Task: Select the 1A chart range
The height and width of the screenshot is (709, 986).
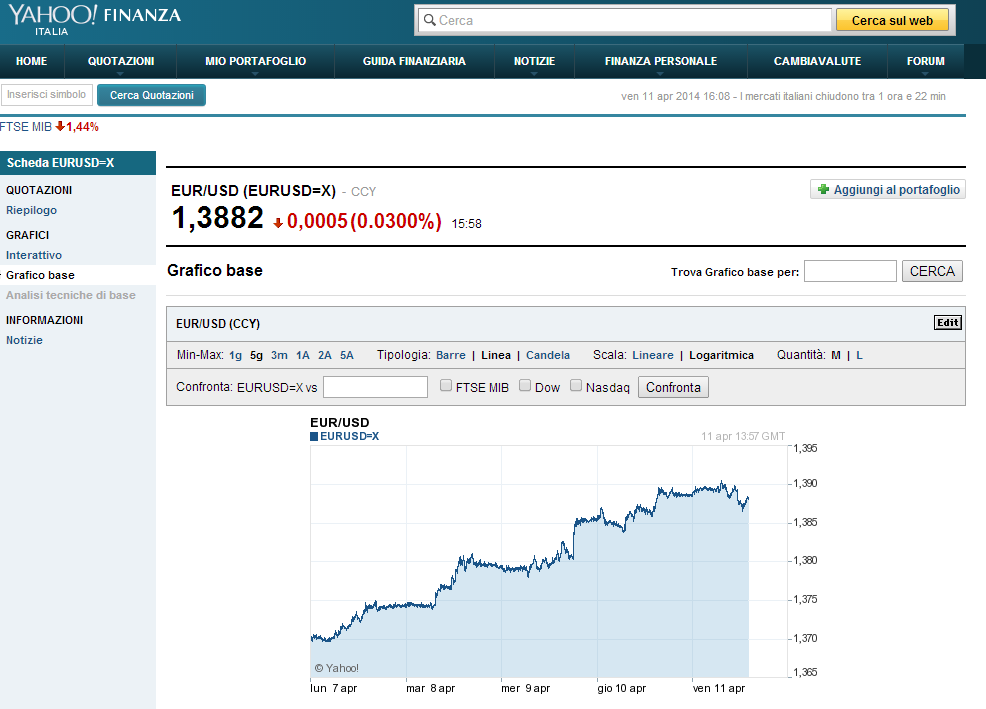Action: click(302, 355)
